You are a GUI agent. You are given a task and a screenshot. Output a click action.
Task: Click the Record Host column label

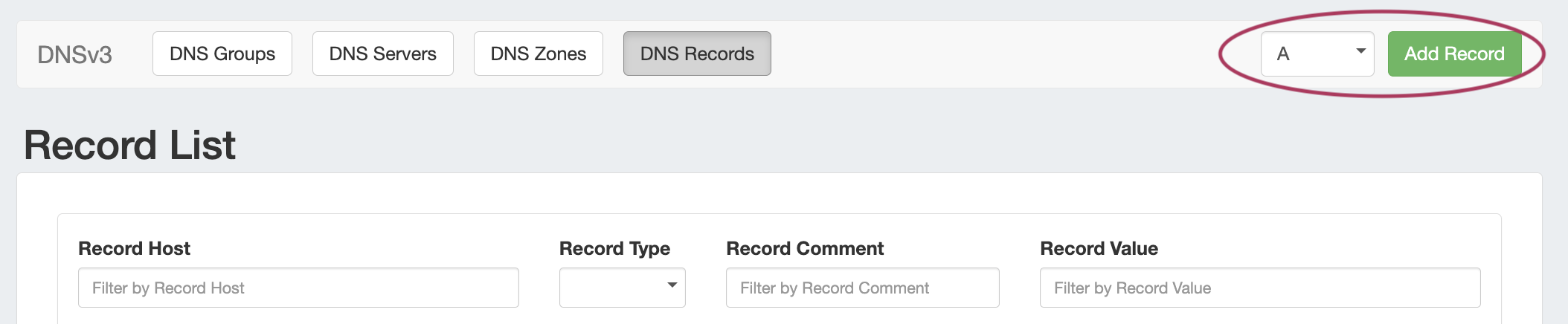click(x=134, y=248)
